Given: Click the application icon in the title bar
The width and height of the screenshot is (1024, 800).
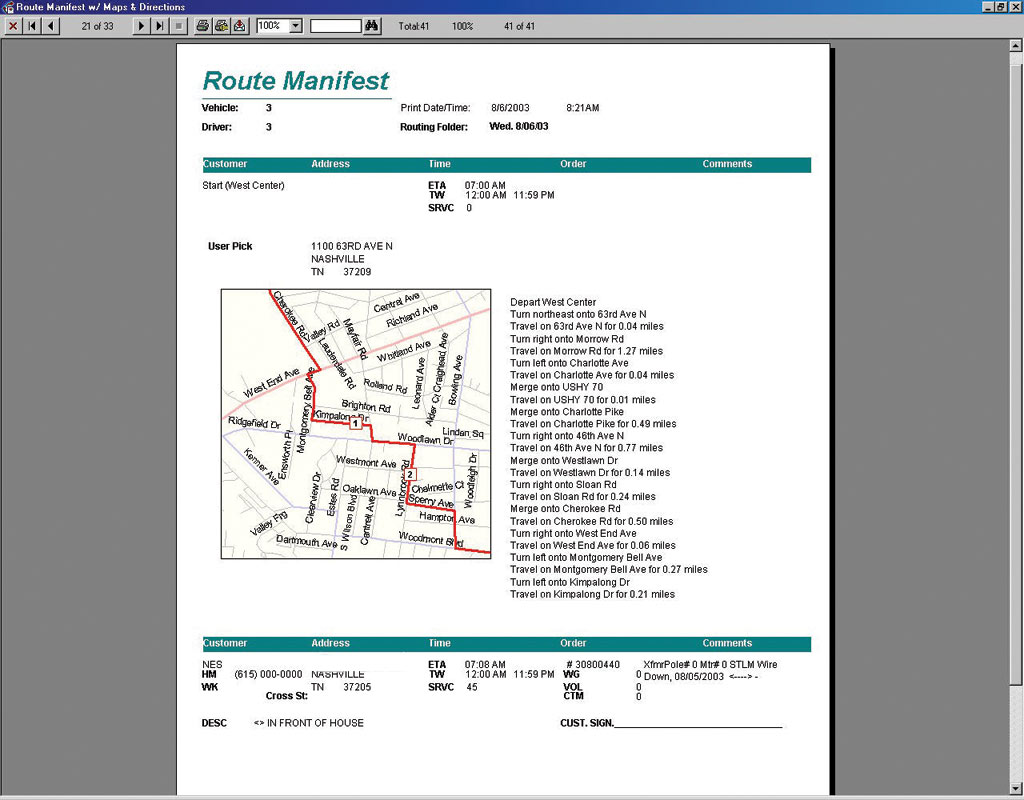Looking at the screenshot, I should [x=7, y=7].
